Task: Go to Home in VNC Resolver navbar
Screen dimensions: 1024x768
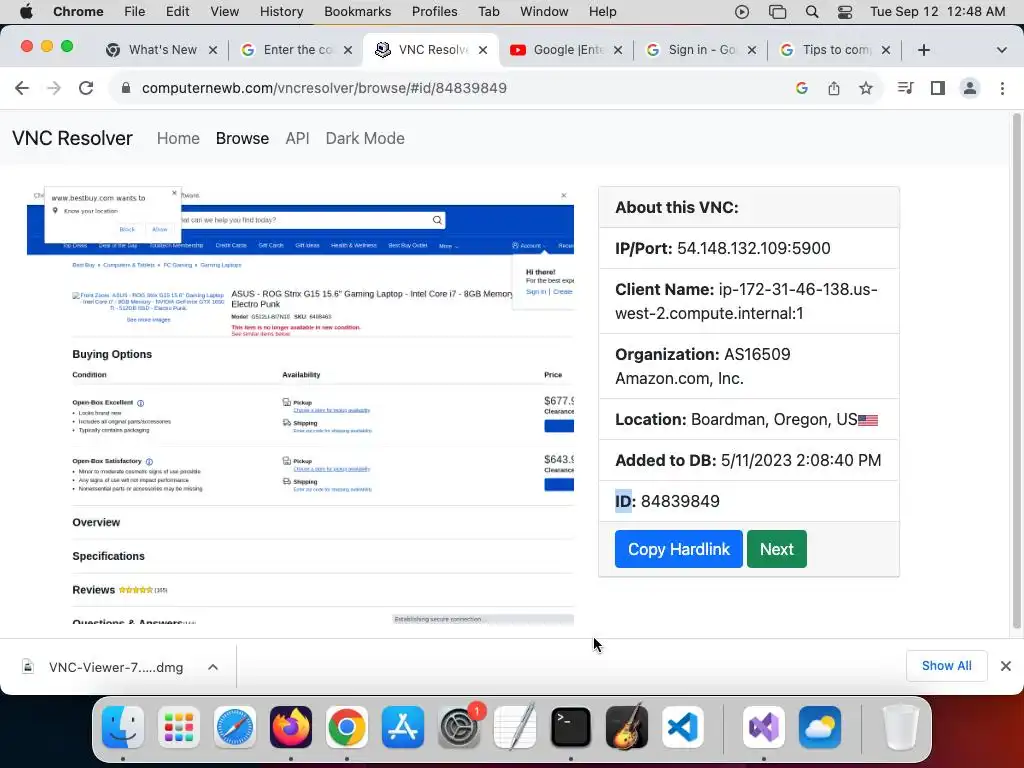Action: coord(178,138)
